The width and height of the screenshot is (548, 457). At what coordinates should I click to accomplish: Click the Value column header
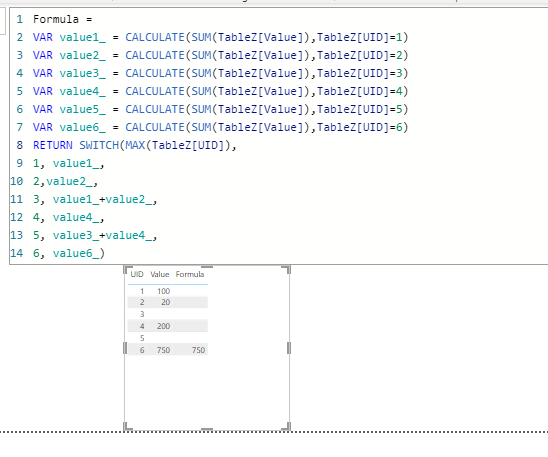pyautogui.click(x=160, y=274)
